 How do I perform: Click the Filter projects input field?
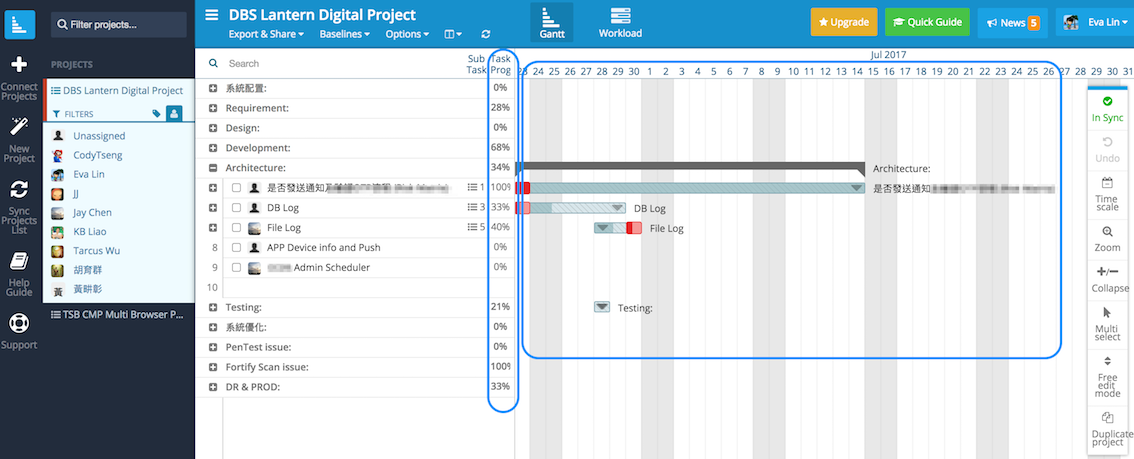[119, 25]
